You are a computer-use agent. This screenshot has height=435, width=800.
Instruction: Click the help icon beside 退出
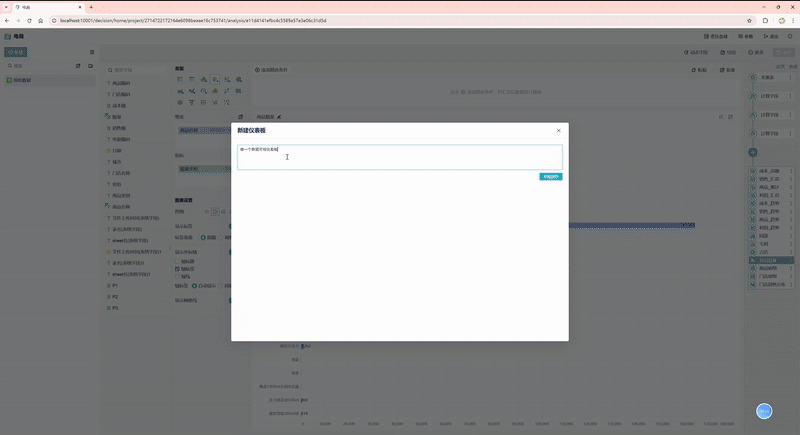pos(789,36)
